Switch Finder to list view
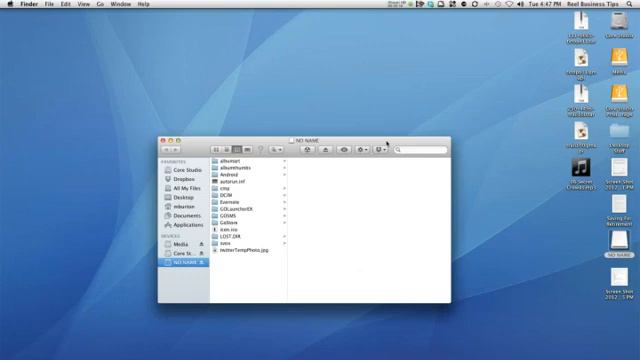Image resolution: width=640 pixels, height=360 pixels. 227,150
